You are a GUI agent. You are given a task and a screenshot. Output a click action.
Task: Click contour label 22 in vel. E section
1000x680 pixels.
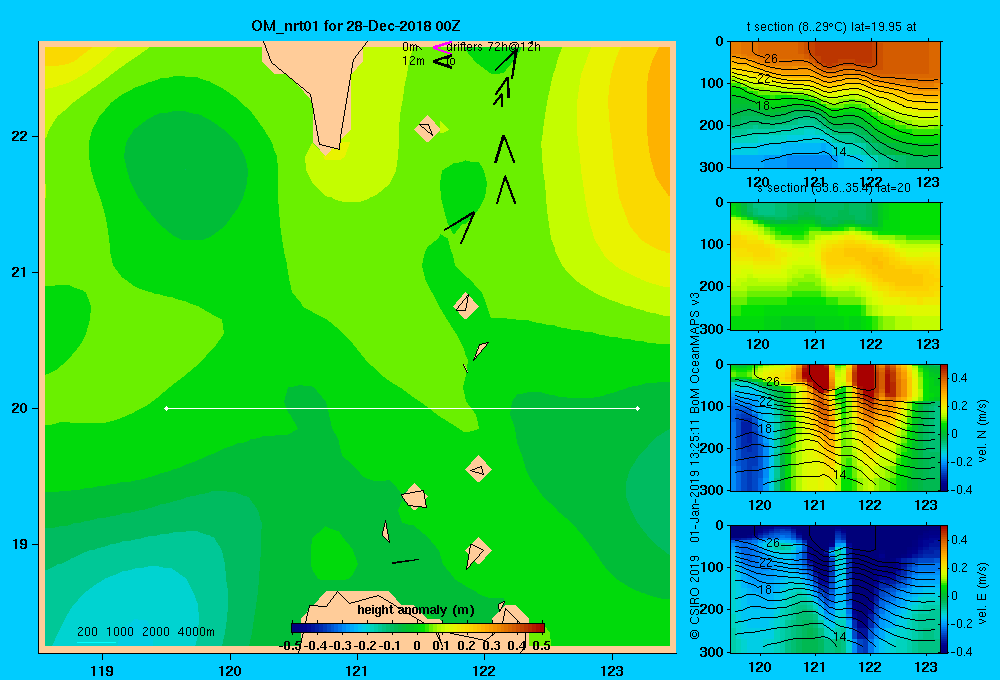tap(766, 563)
